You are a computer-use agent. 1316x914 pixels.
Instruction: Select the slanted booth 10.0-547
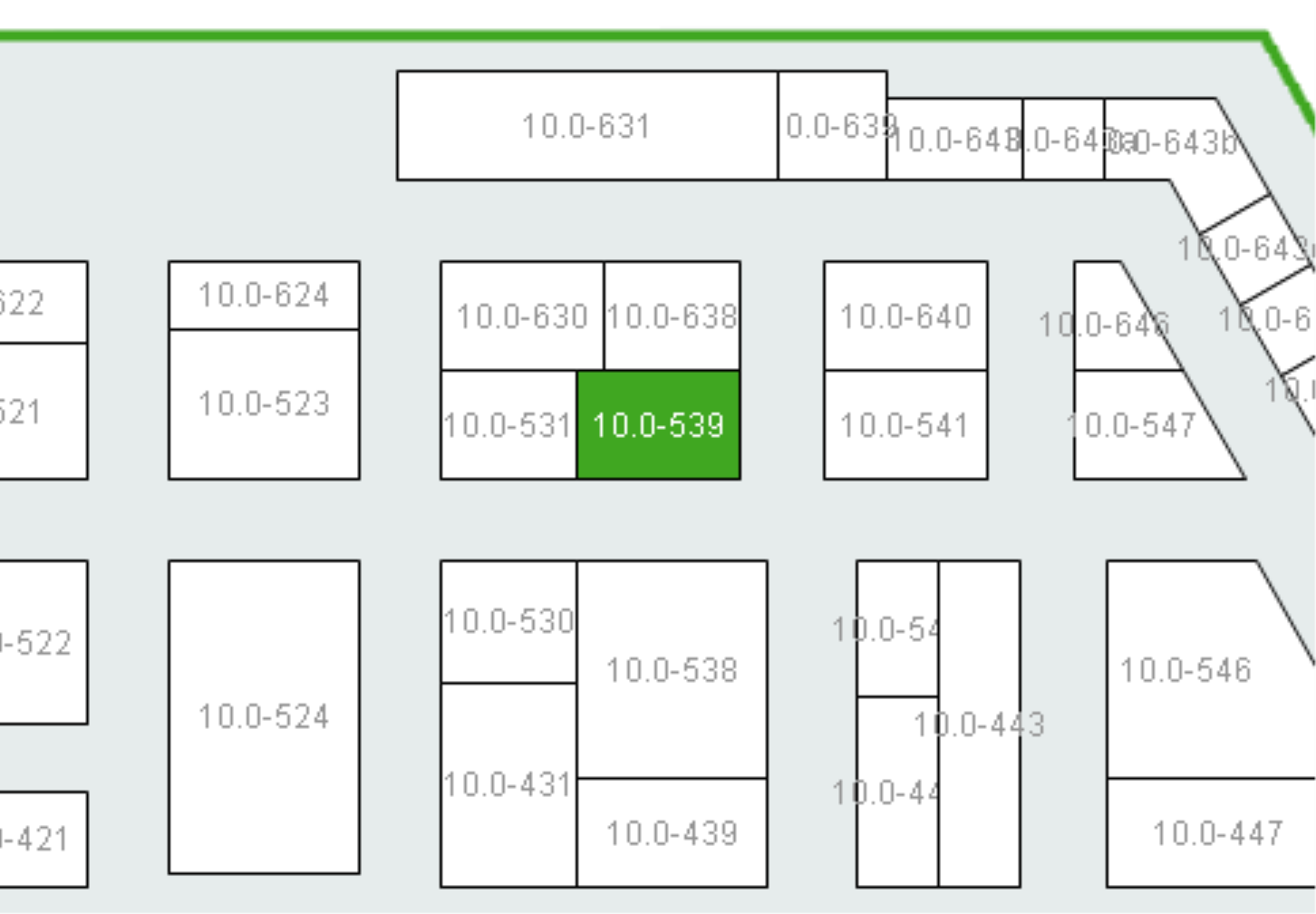[x=1142, y=424]
